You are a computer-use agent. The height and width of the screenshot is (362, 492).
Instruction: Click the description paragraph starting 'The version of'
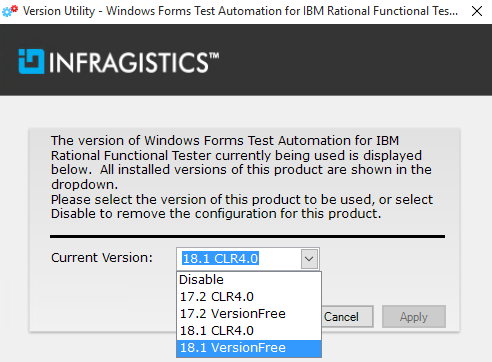[242, 177]
